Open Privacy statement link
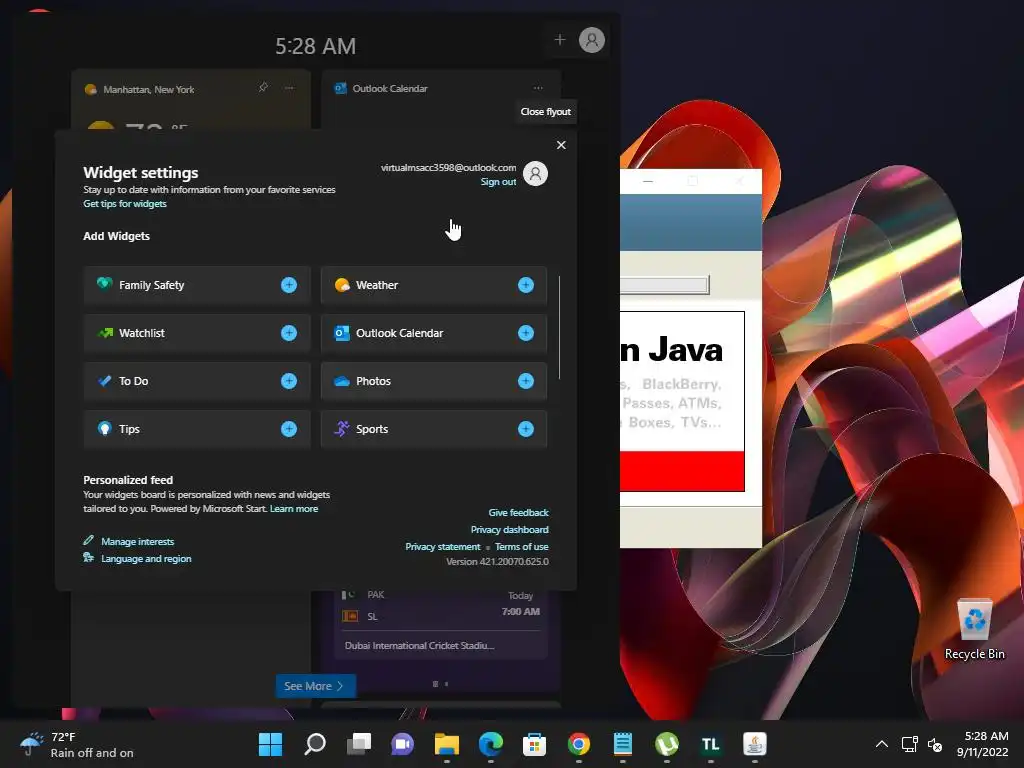 443,547
